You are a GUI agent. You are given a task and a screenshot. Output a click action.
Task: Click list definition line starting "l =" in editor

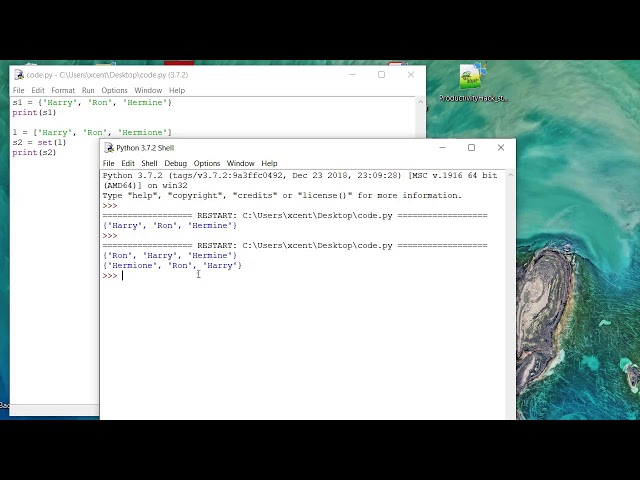(92, 132)
